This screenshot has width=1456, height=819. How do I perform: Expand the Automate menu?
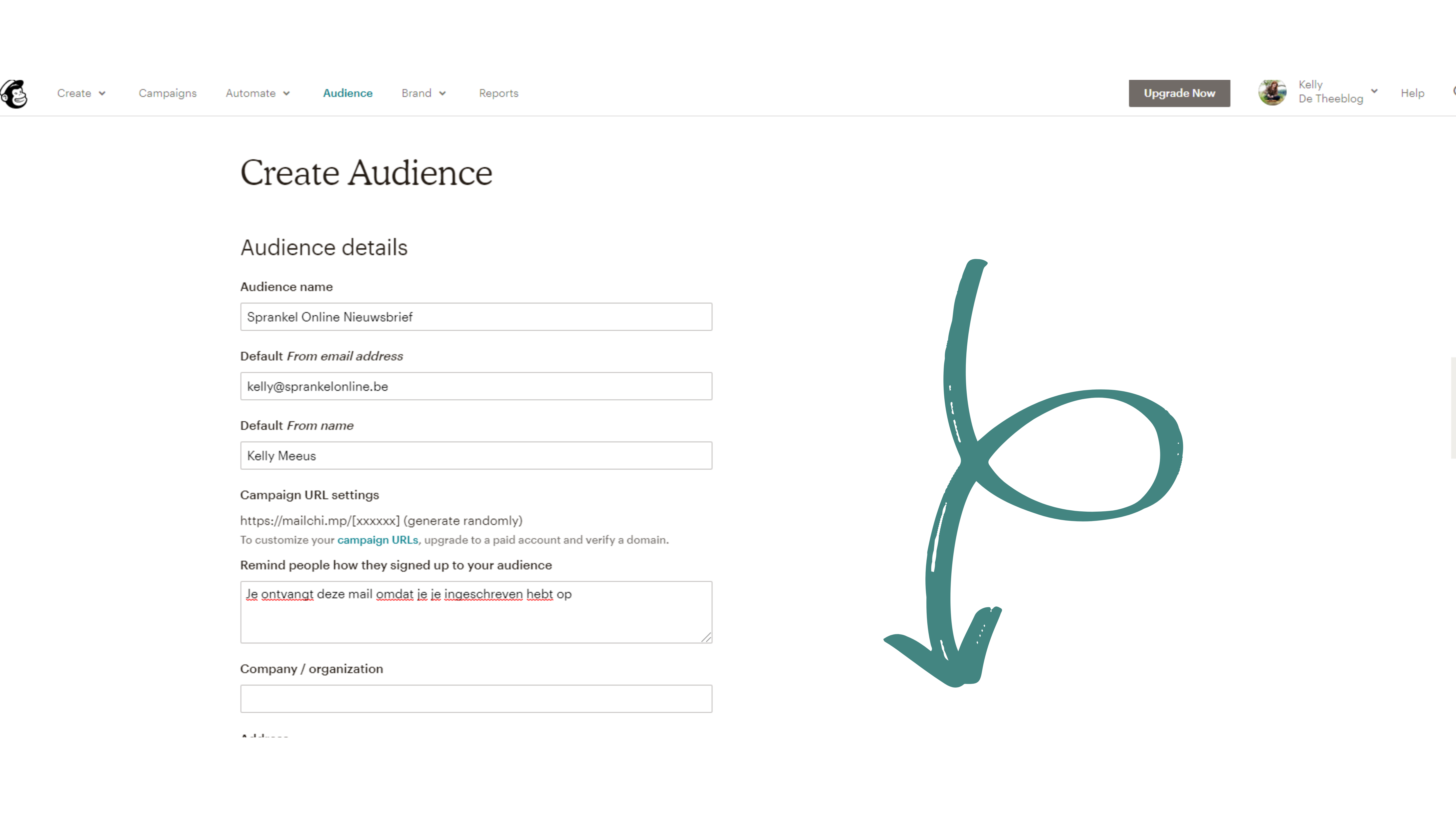tap(258, 93)
